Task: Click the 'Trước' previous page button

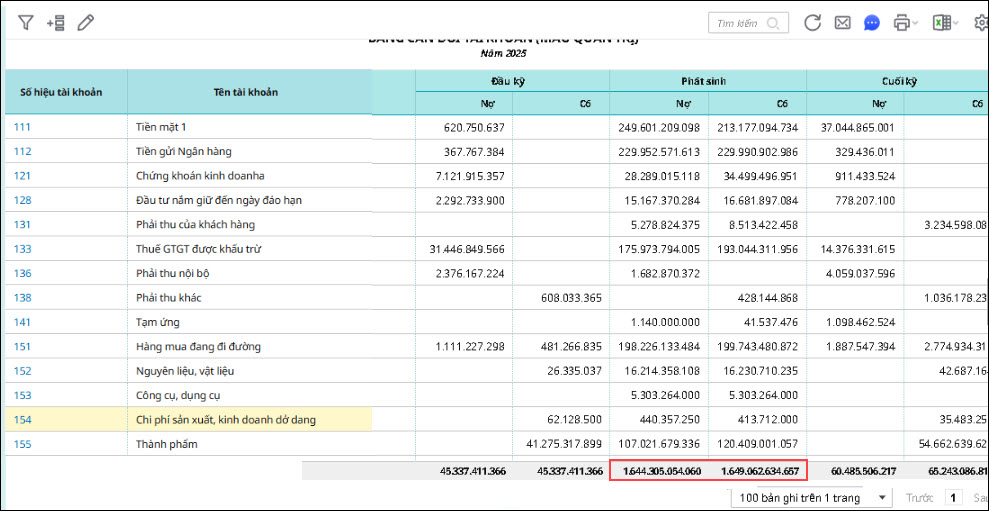Action: (919, 497)
